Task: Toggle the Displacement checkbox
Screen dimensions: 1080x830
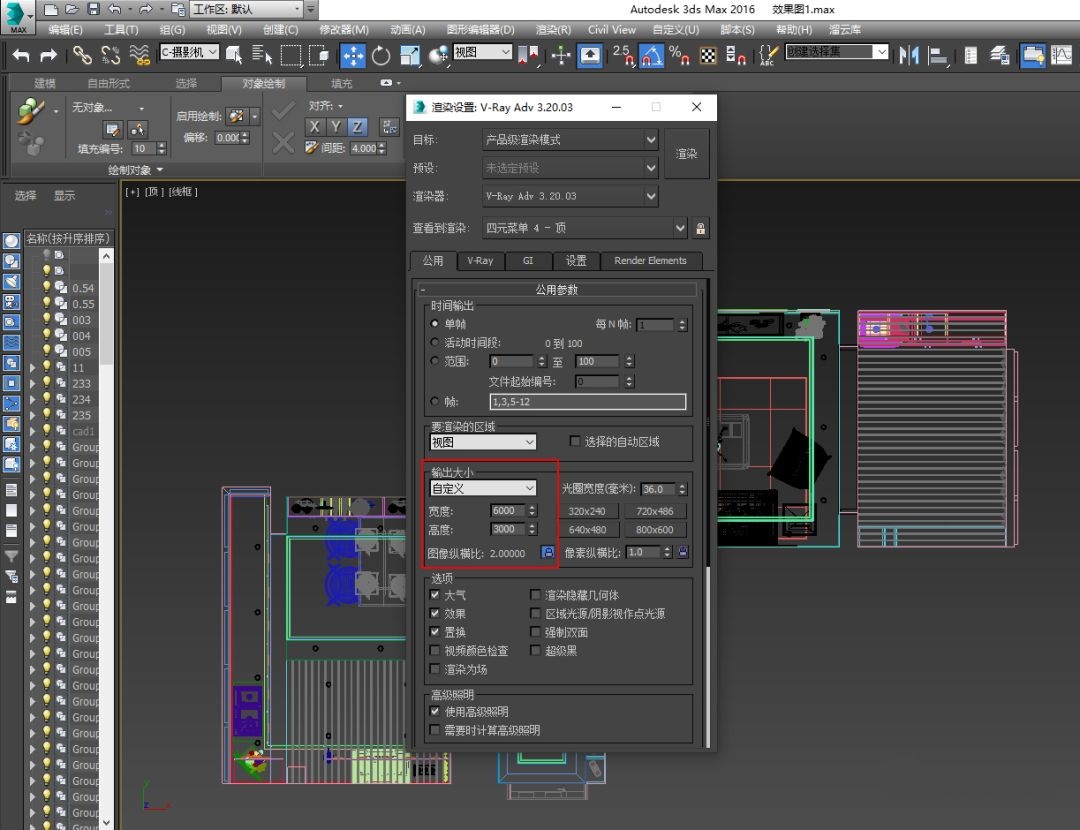Action: (435, 632)
